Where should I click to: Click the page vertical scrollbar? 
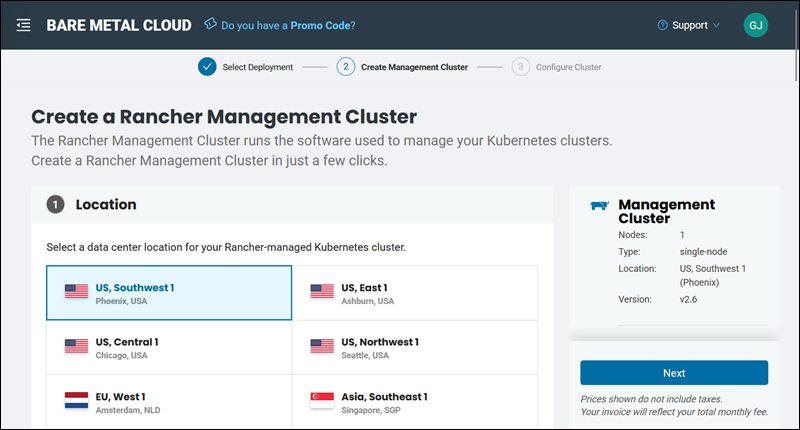tap(796, 45)
